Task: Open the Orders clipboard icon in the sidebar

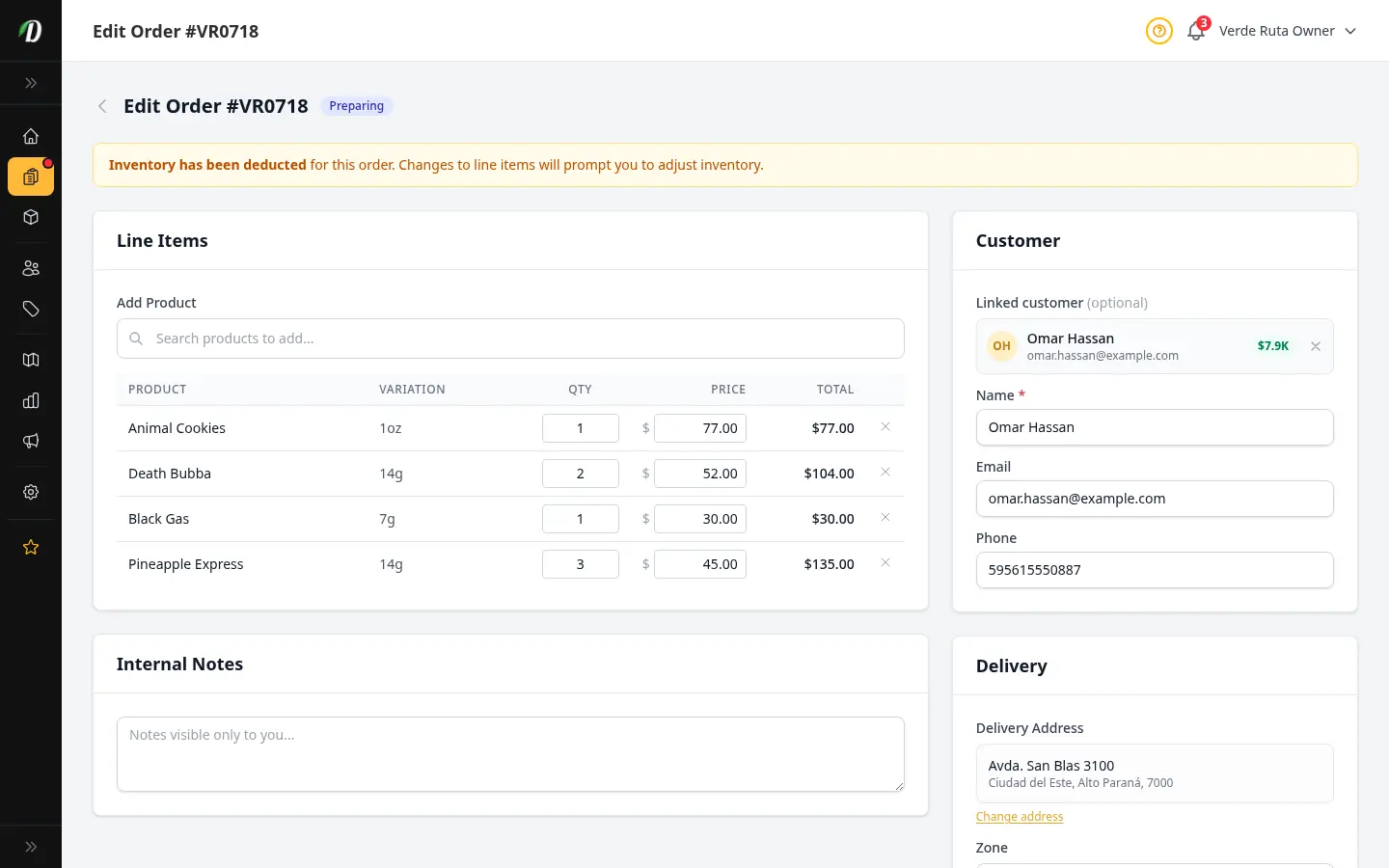Action: click(31, 176)
